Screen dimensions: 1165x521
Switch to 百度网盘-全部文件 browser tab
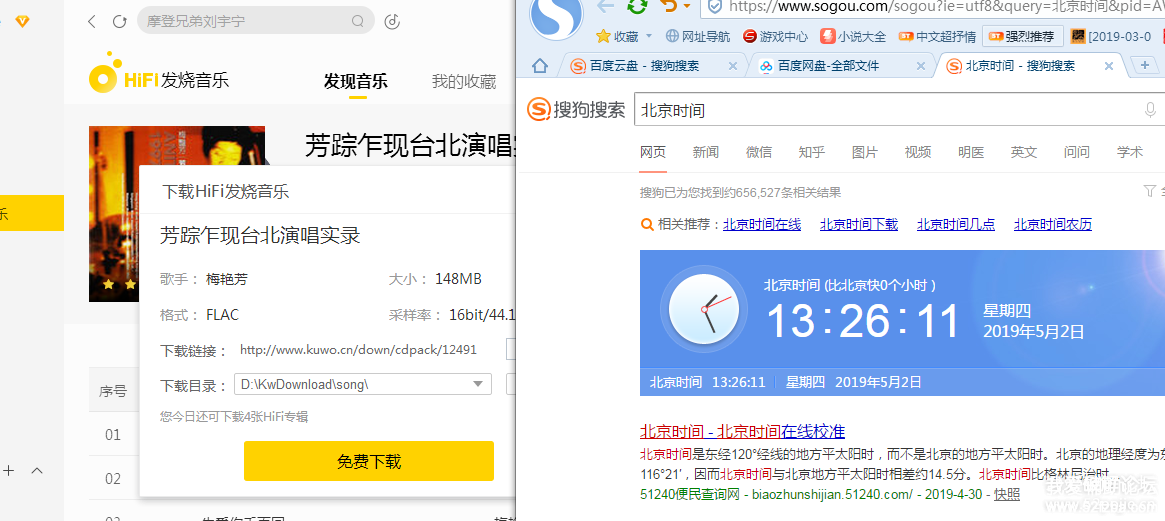828,66
